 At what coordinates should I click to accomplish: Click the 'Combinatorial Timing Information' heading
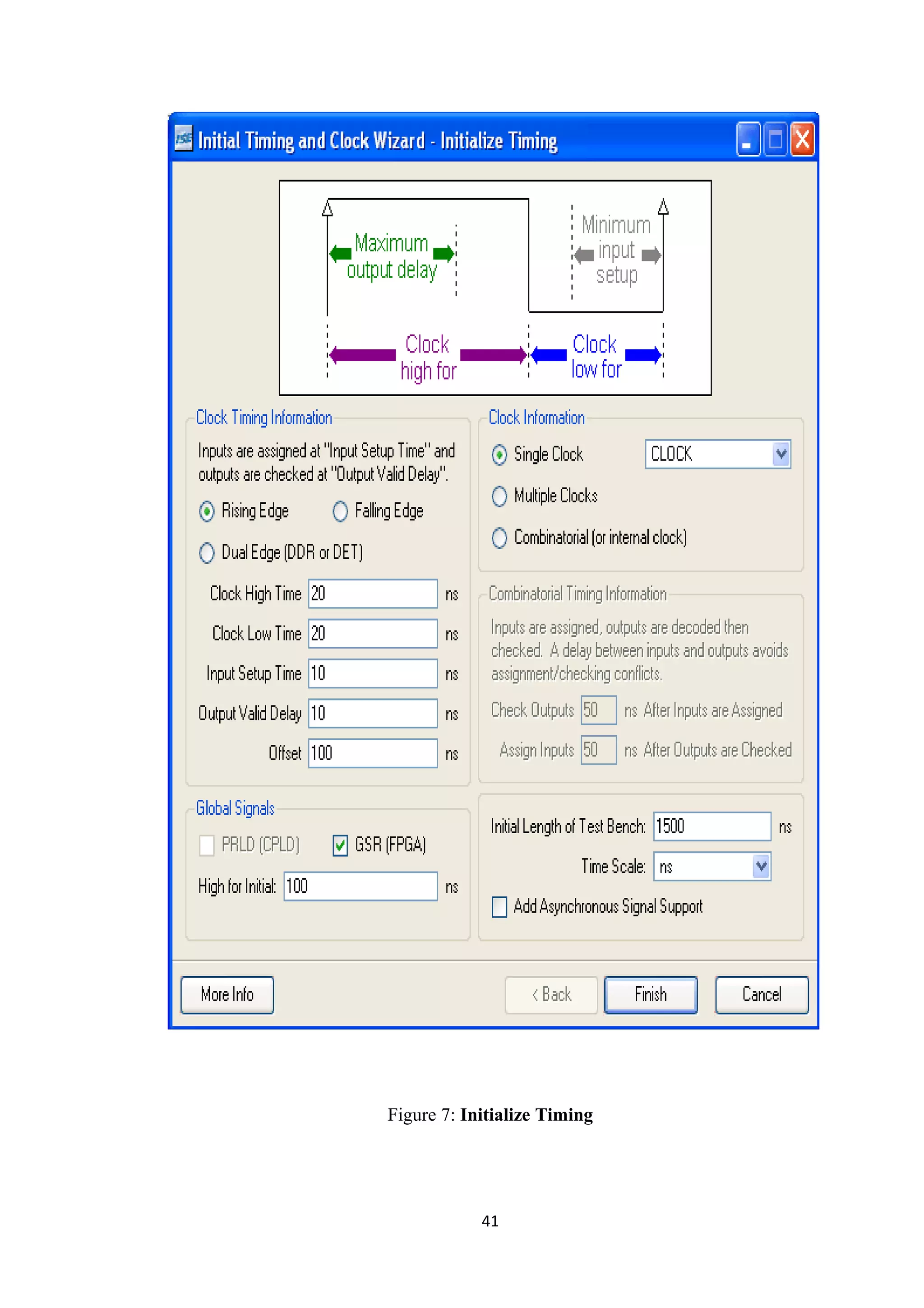click(577, 594)
